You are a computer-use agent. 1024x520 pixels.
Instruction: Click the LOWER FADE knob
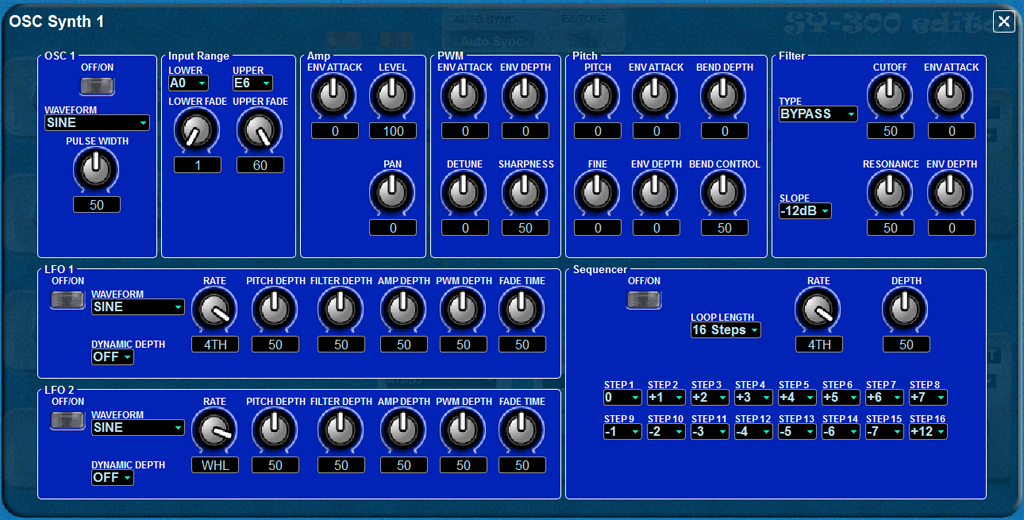click(197, 130)
